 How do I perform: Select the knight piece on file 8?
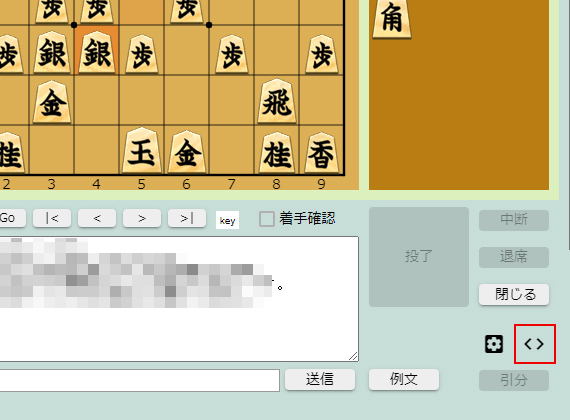(277, 152)
